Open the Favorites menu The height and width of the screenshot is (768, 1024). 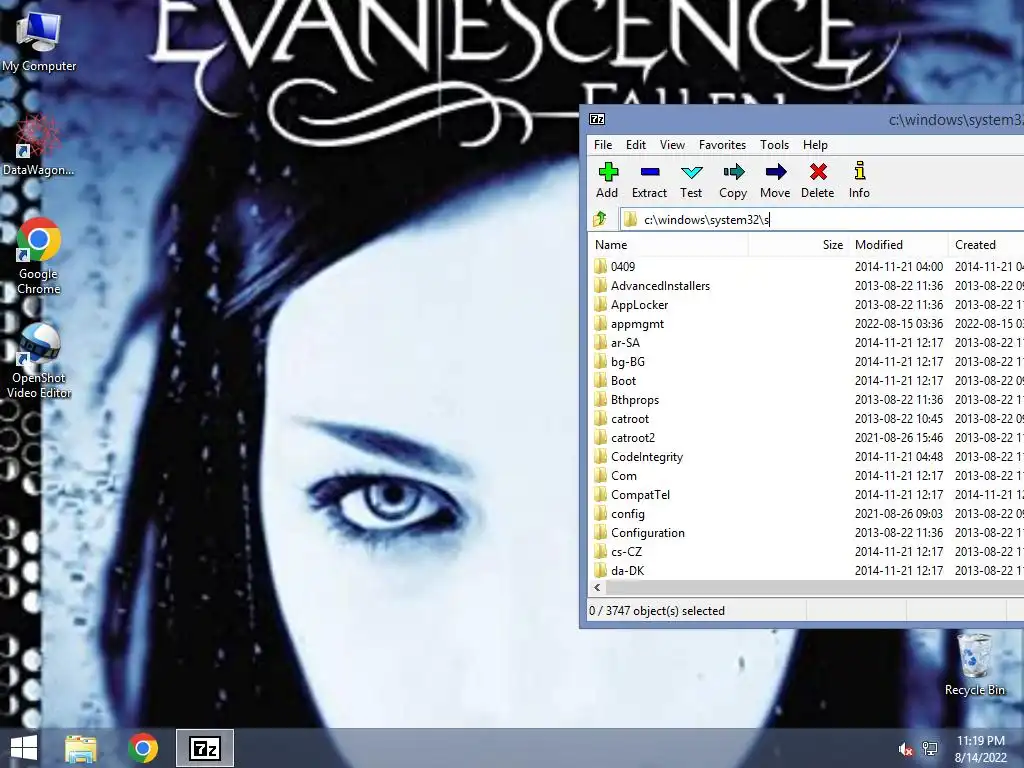tap(722, 145)
